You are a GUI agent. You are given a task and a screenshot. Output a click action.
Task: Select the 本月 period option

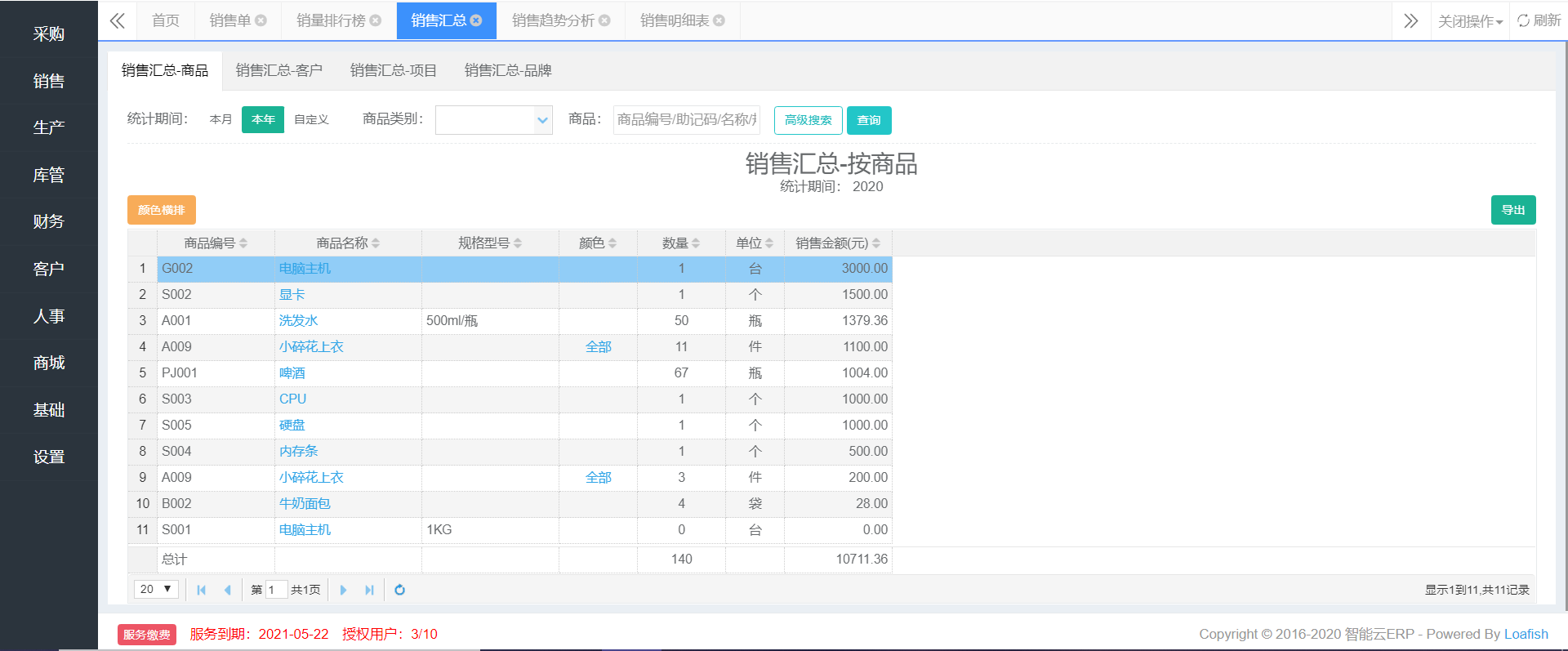[x=220, y=119]
